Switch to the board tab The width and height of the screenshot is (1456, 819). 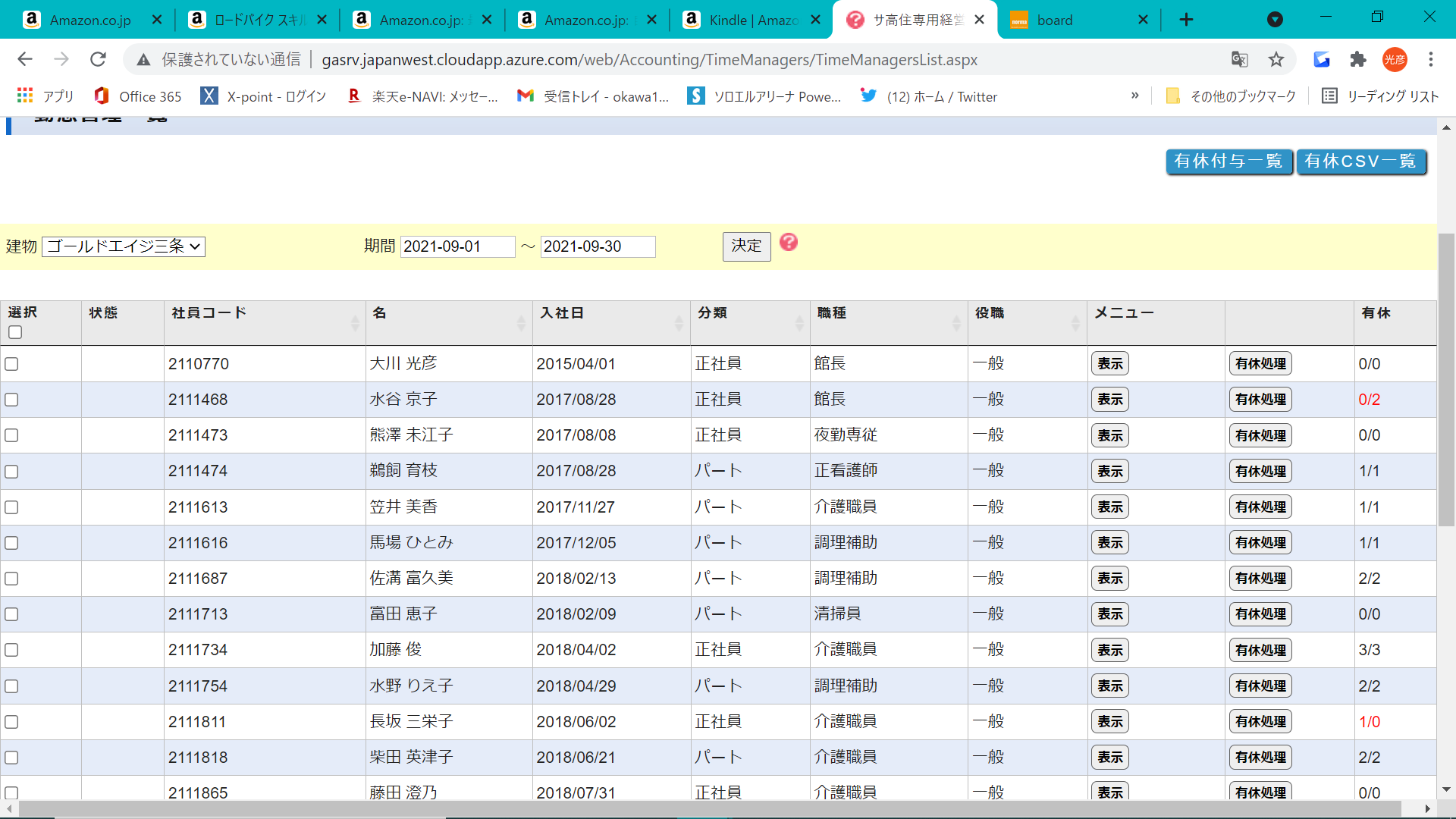coord(1069,20)
